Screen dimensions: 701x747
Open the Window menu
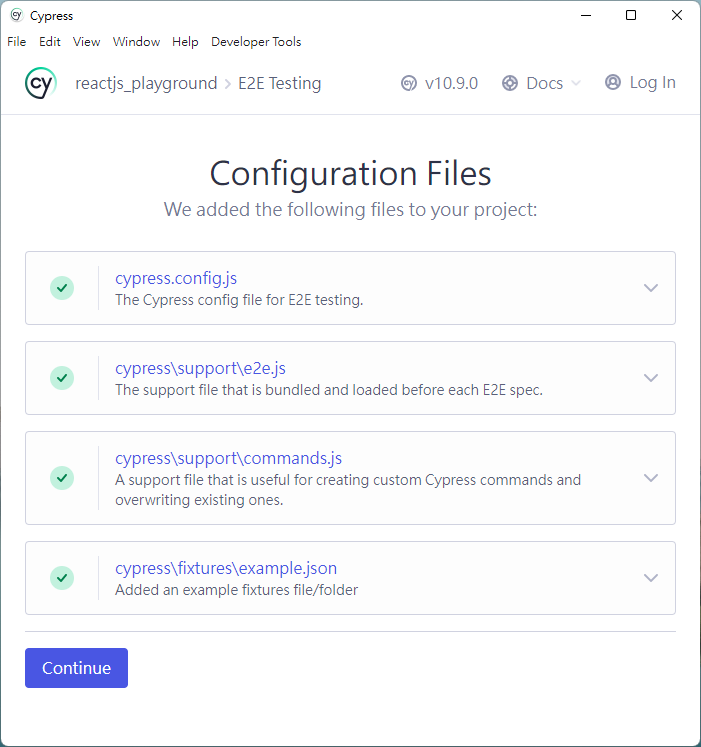[136, 42]
